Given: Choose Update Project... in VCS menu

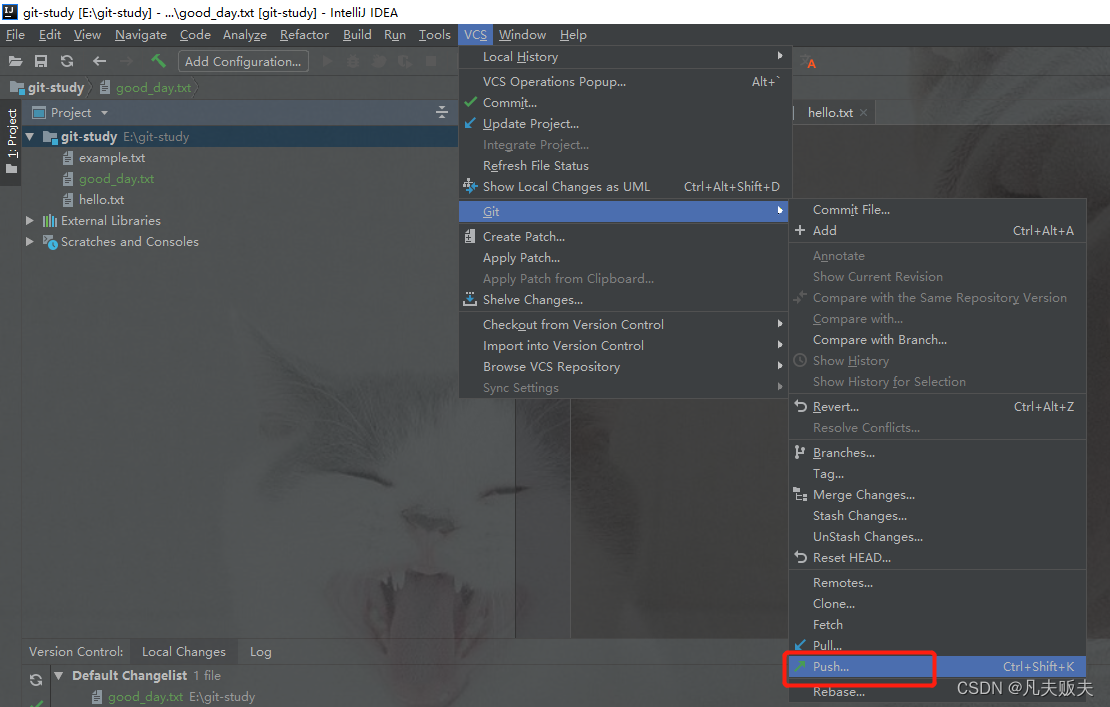Looking at the screenshot, I should [x=624, y=124].
